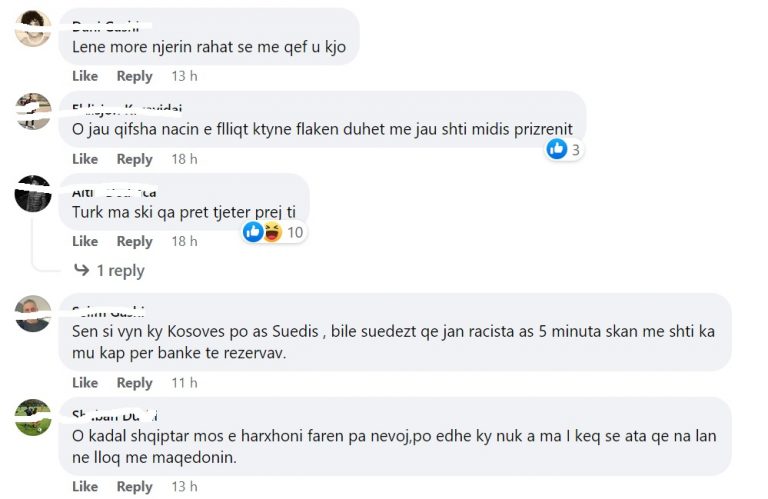Open avatar beside 'O jau qifsha' comment

pos(33,111)
